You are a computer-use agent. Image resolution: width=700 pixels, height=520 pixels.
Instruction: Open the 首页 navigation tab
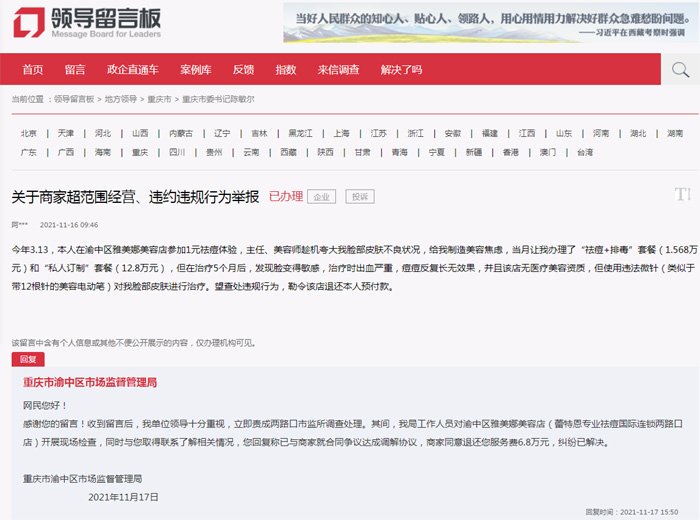click(32, 69)
